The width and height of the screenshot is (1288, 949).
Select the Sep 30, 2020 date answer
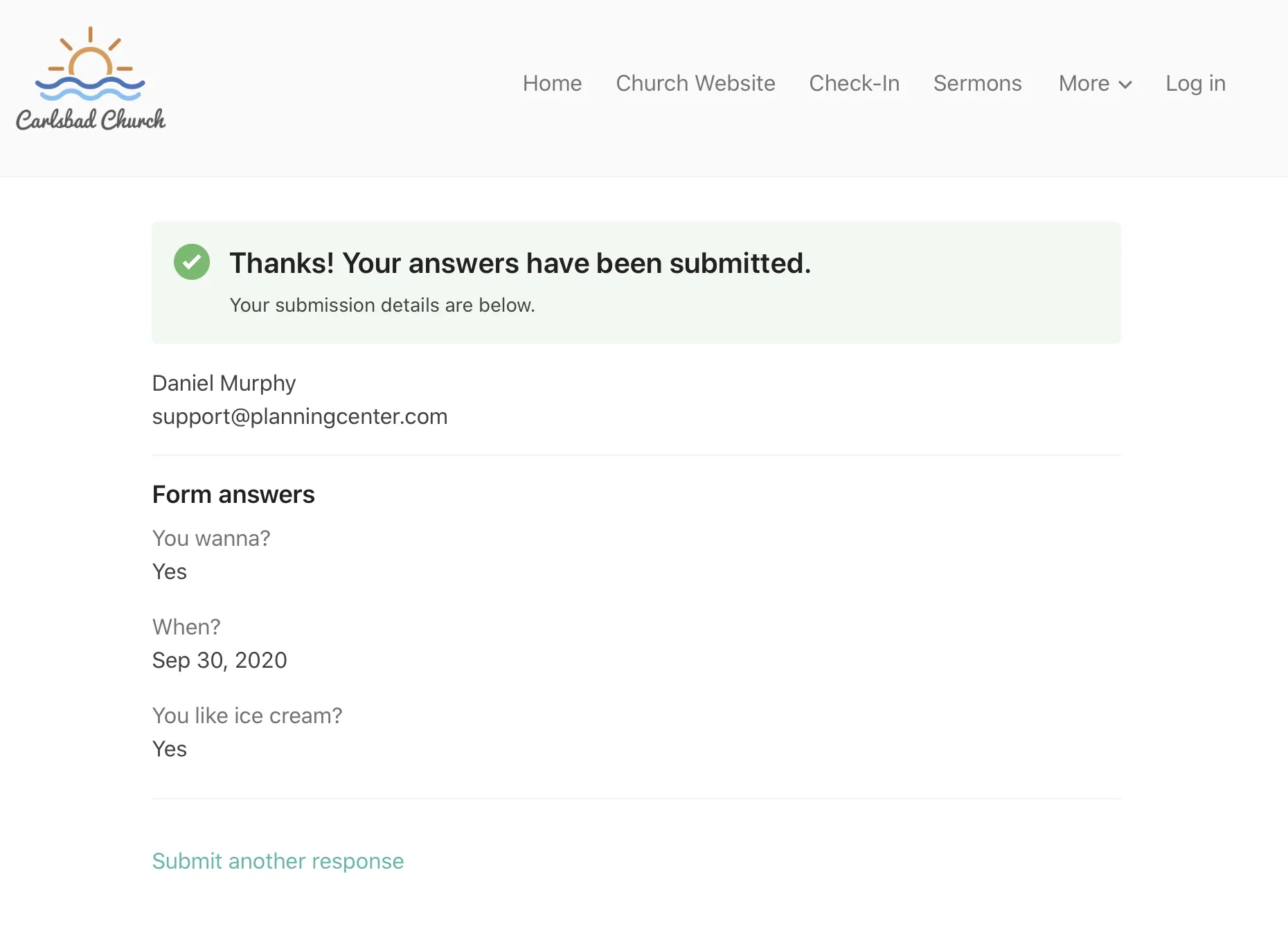tap(220, 660)
